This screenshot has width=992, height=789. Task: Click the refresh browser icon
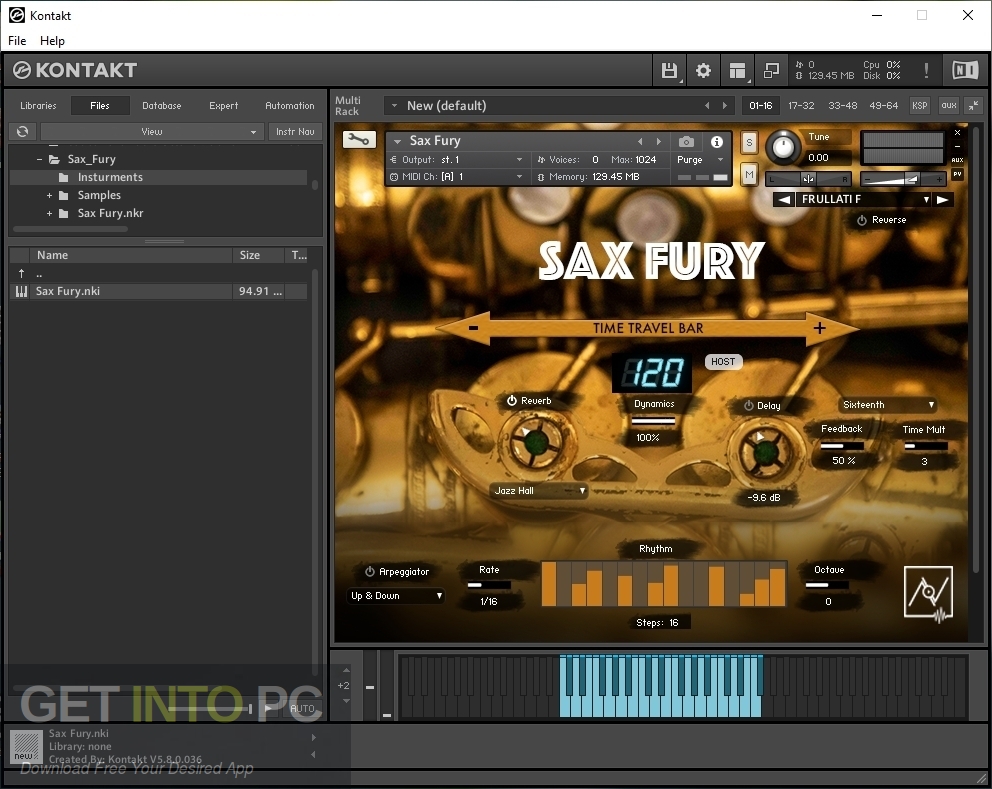22,131
